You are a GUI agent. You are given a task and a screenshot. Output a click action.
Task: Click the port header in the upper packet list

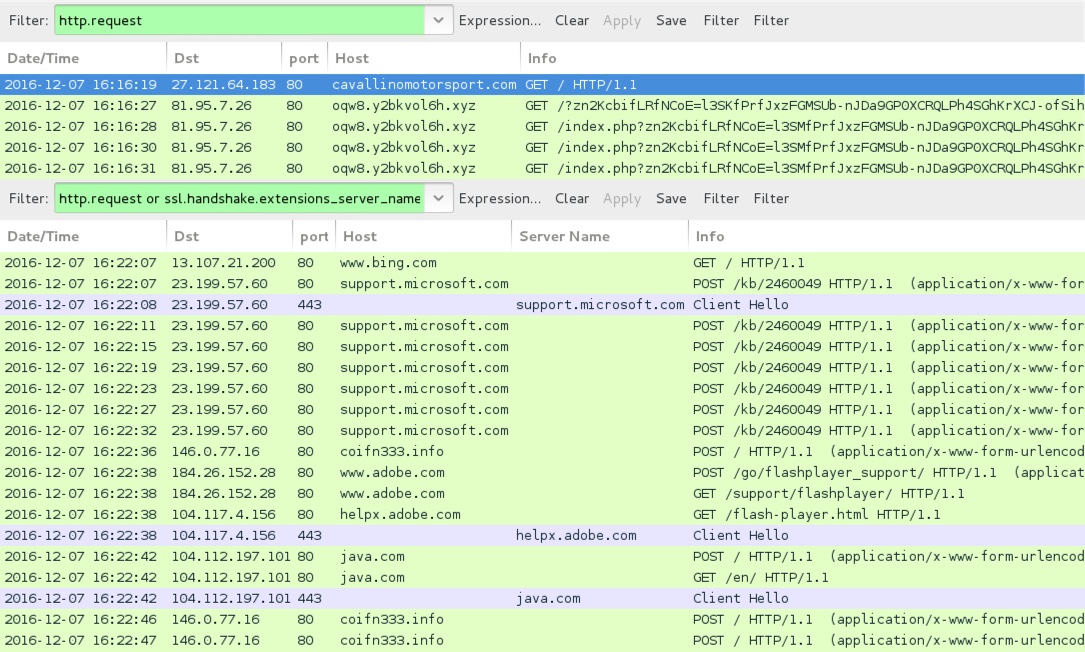304,58
